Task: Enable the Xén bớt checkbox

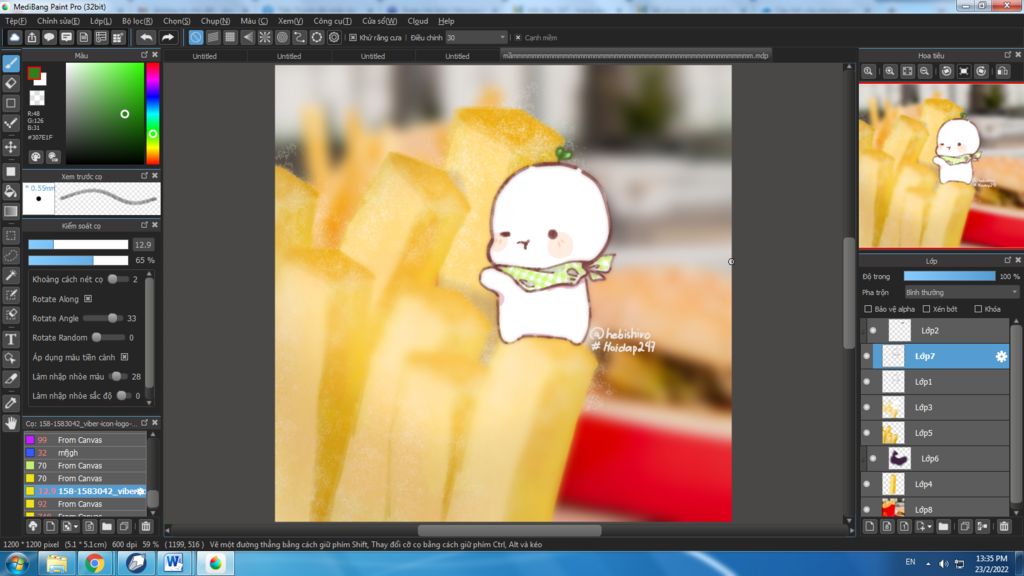Action: [926, 309]
